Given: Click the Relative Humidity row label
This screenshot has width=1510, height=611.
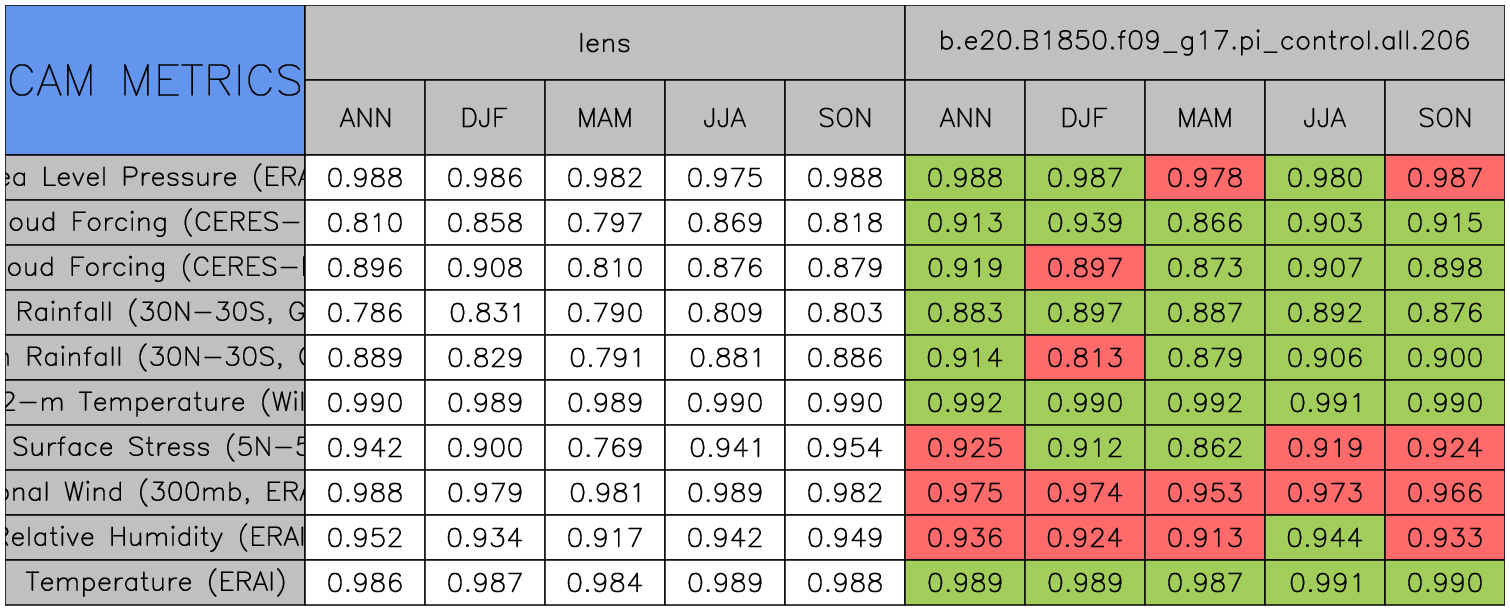Looking at the screenshot, I should point(155,538).
